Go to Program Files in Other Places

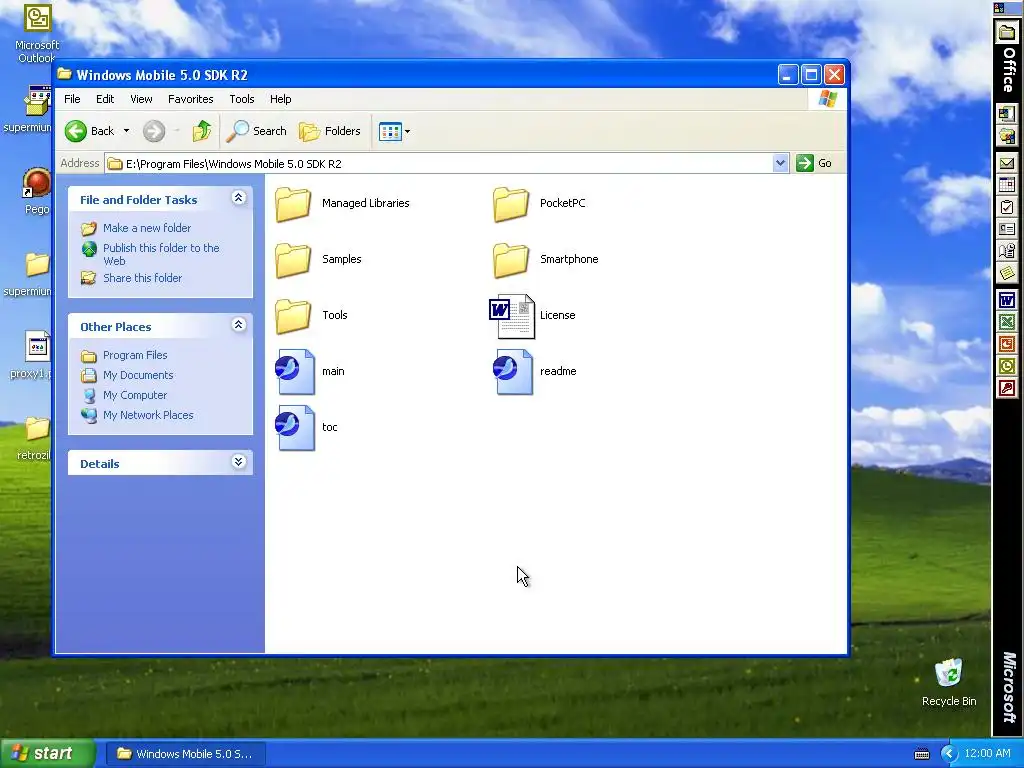click(135, 355)
